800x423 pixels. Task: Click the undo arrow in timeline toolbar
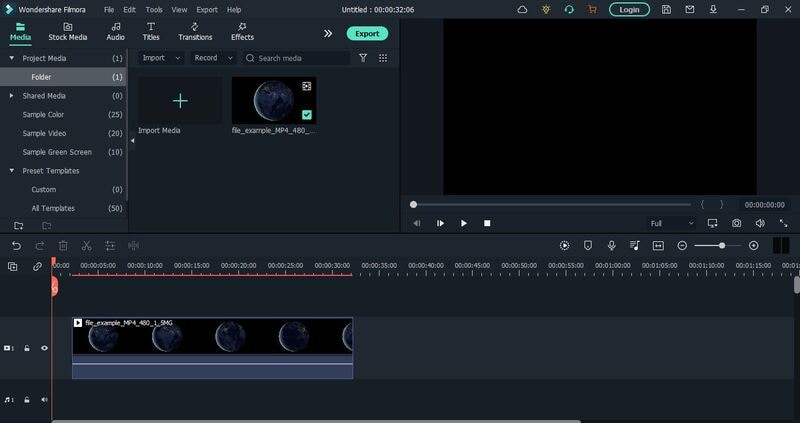(x=16, y=246)
